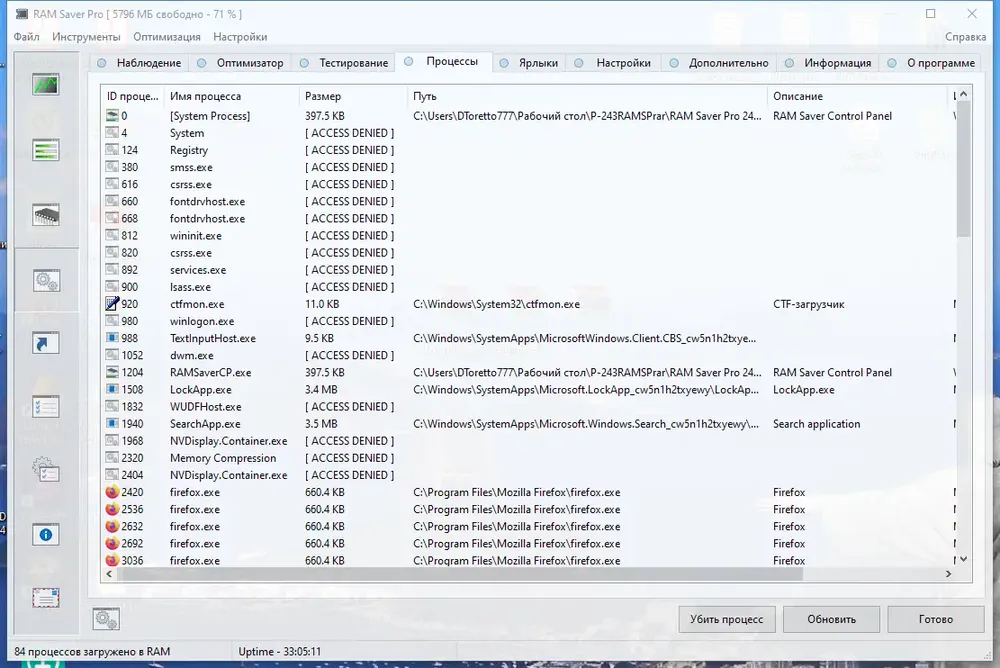
Task: Click the Обновить button
Action: click(831, 619)
